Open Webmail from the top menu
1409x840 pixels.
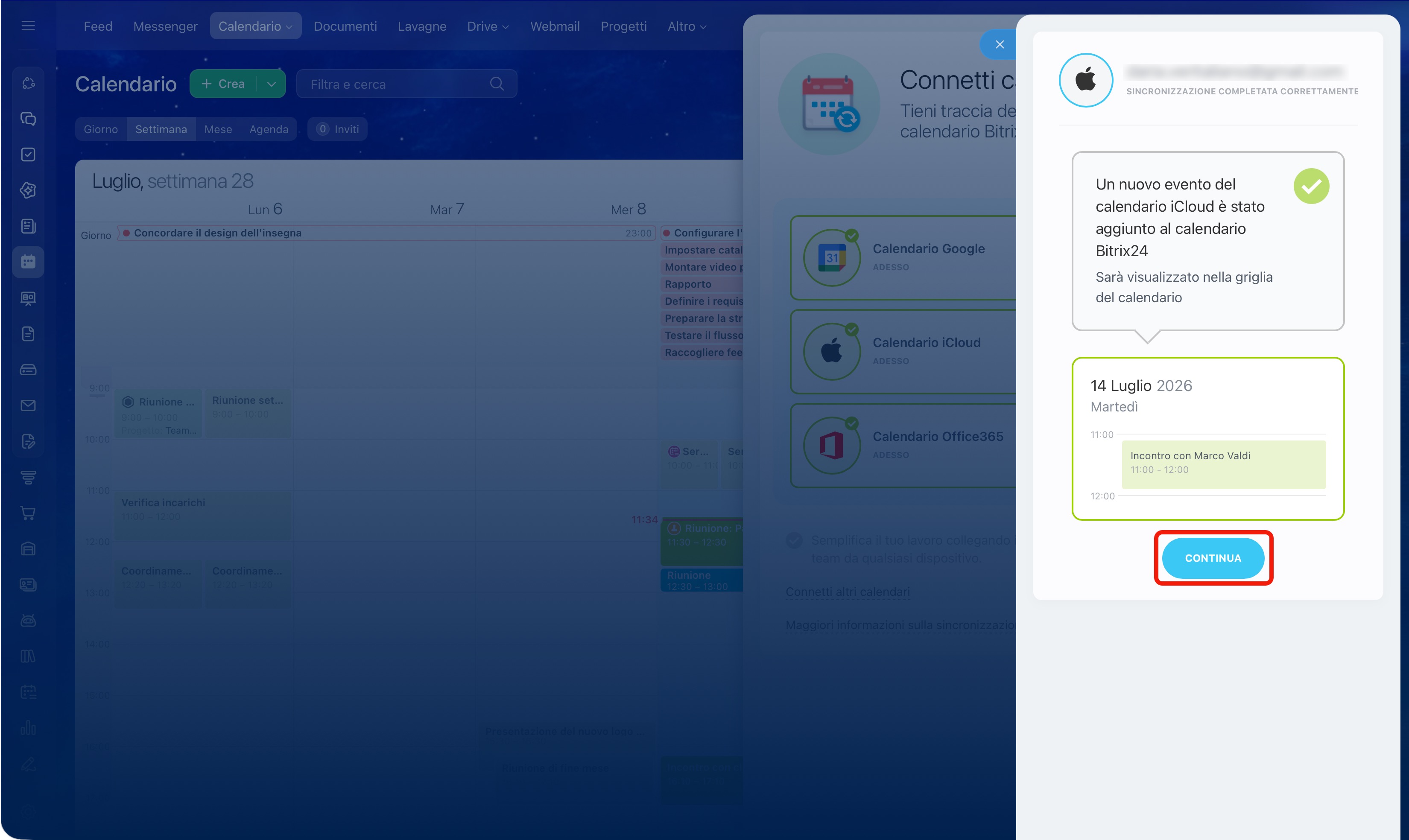pos(555,26)
